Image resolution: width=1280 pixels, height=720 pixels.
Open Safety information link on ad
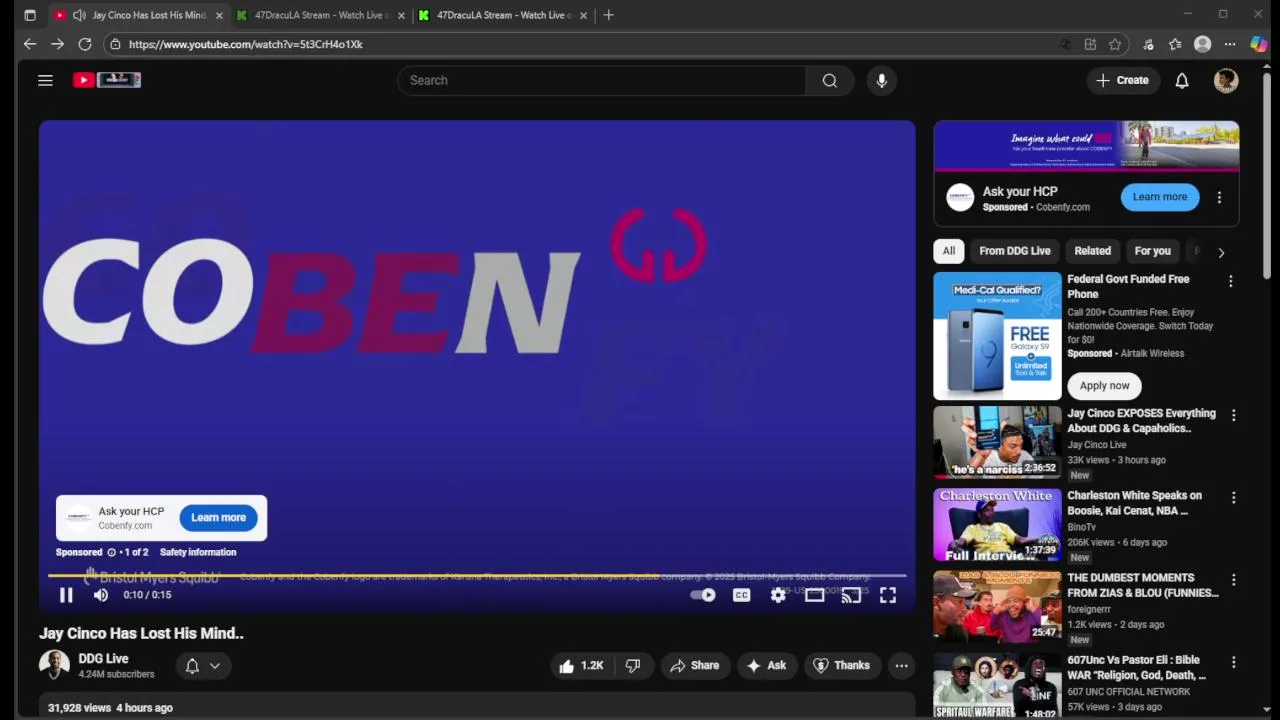click(198, 552)
